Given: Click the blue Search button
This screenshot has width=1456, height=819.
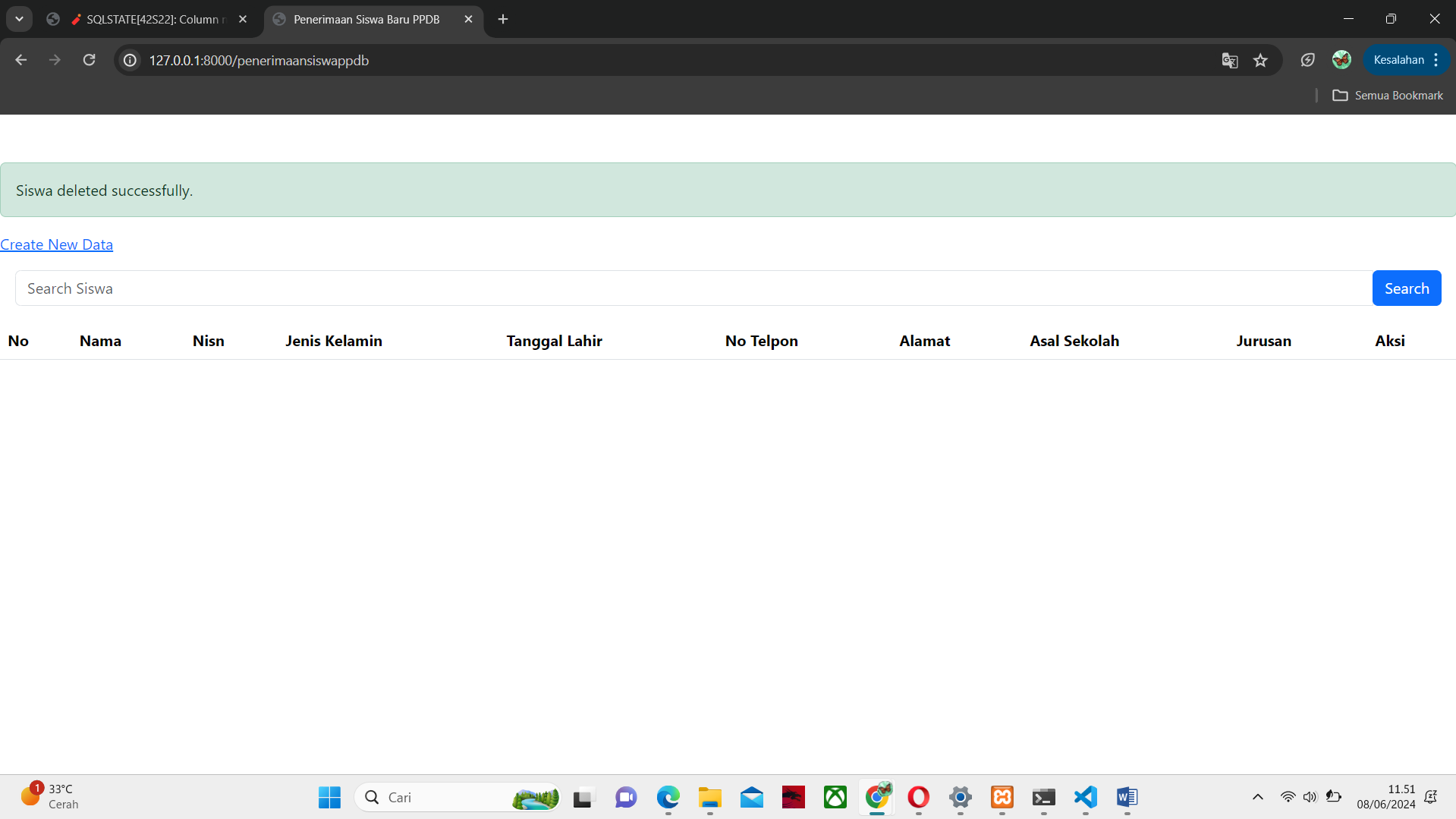Looking at the screenshot, I should click(x=1406, y=288).
